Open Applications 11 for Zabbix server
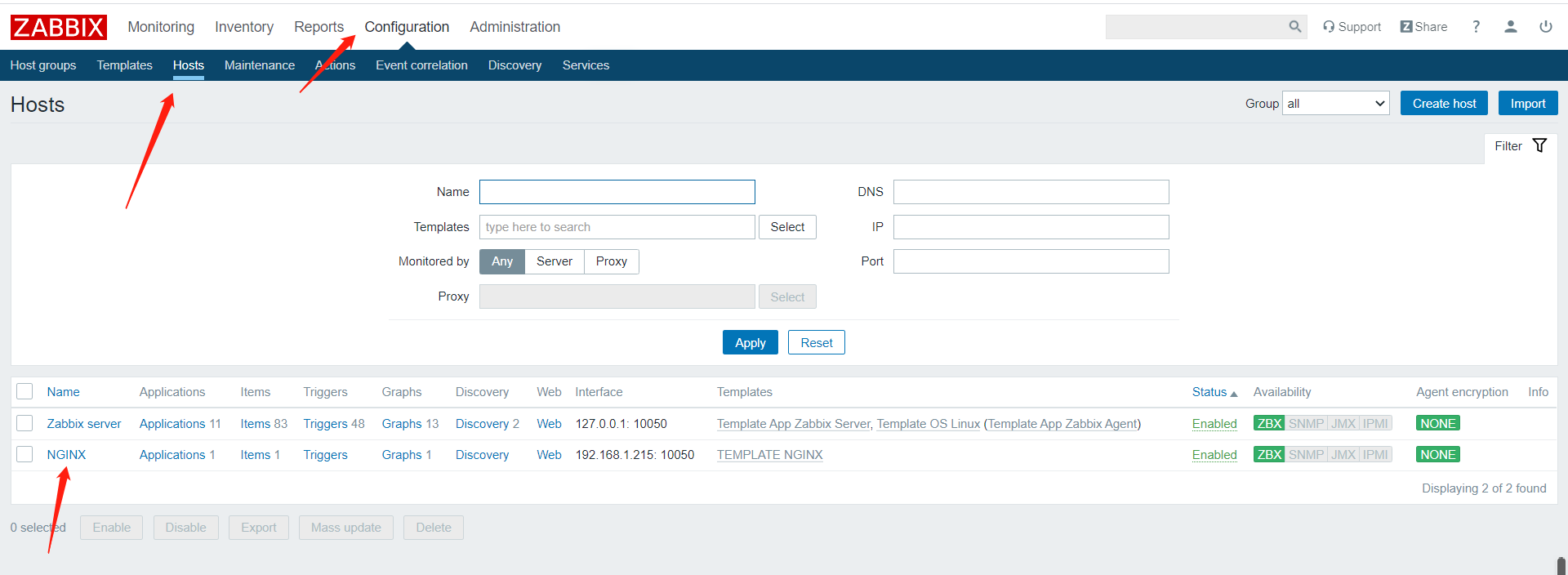1568x575 pixels. pyautogui.click(x=172, y=424)
